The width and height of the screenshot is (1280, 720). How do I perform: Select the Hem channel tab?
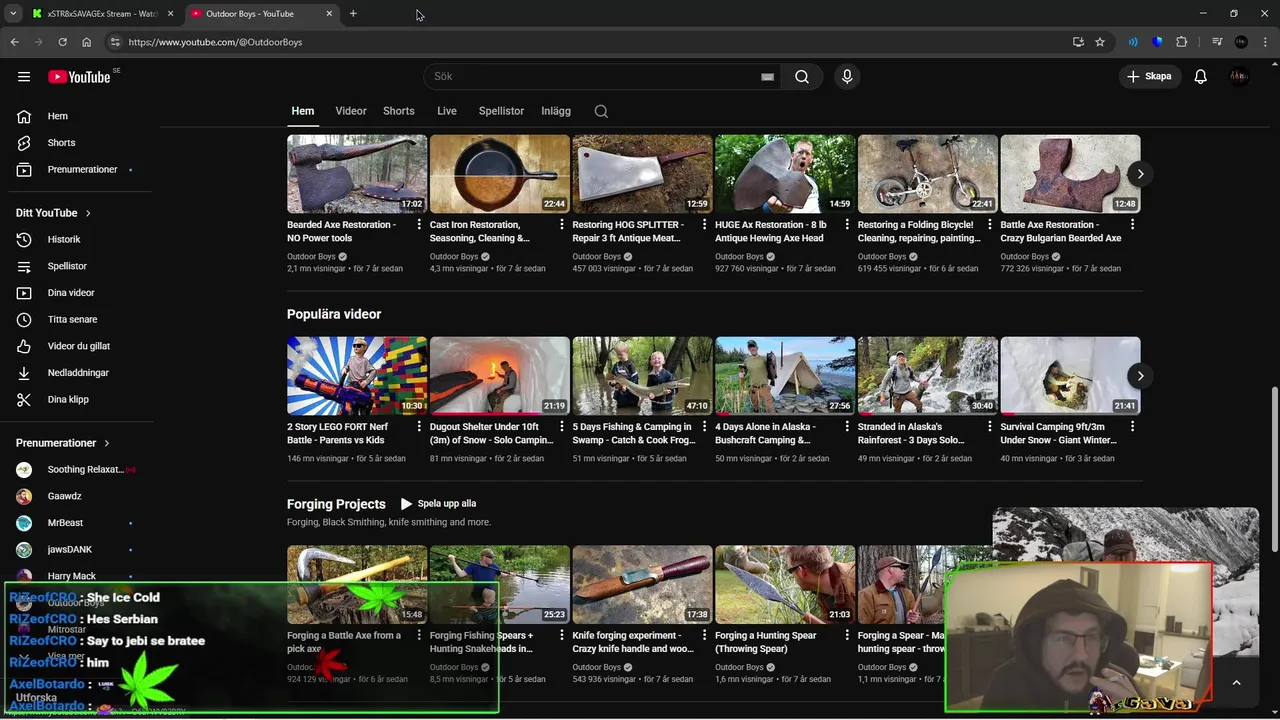pyautogui.click(x=303, y=111)
